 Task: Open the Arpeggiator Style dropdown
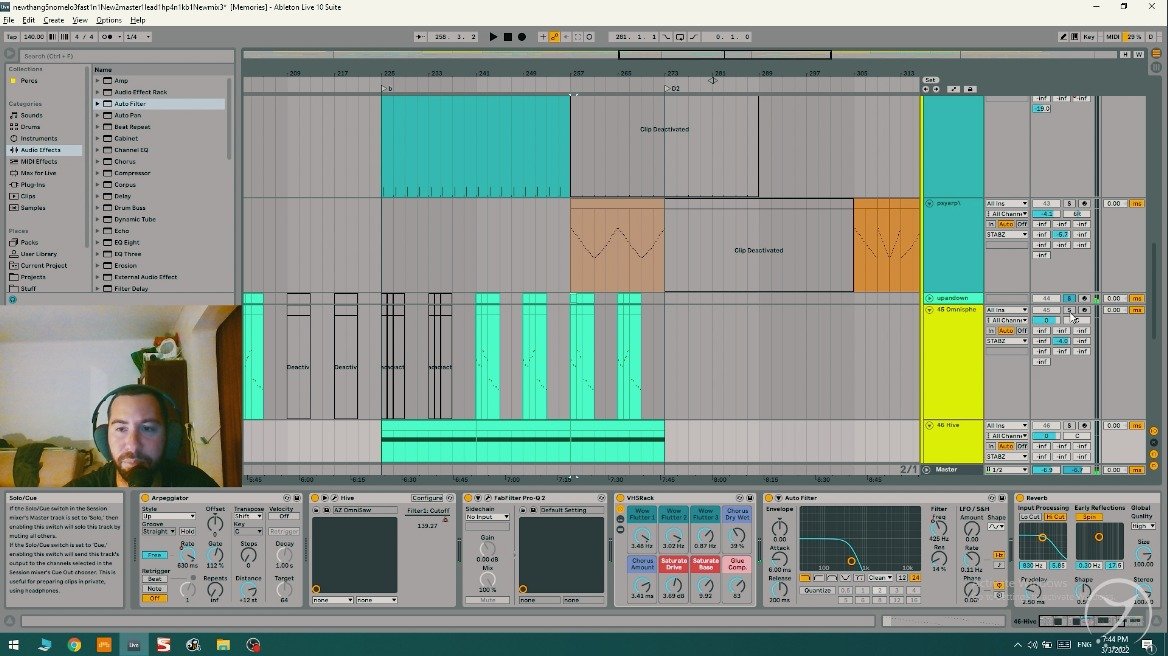pyautogui.click(x=168, y=517)
